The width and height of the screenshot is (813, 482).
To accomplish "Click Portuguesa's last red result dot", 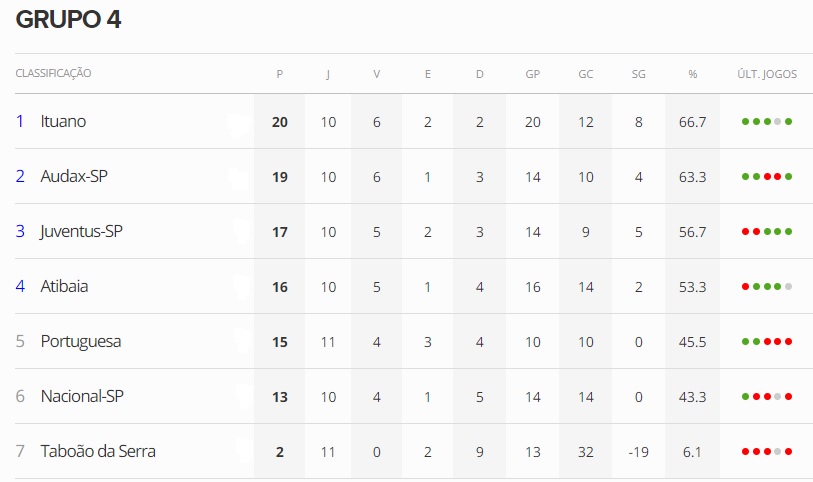I will point(789,342).
